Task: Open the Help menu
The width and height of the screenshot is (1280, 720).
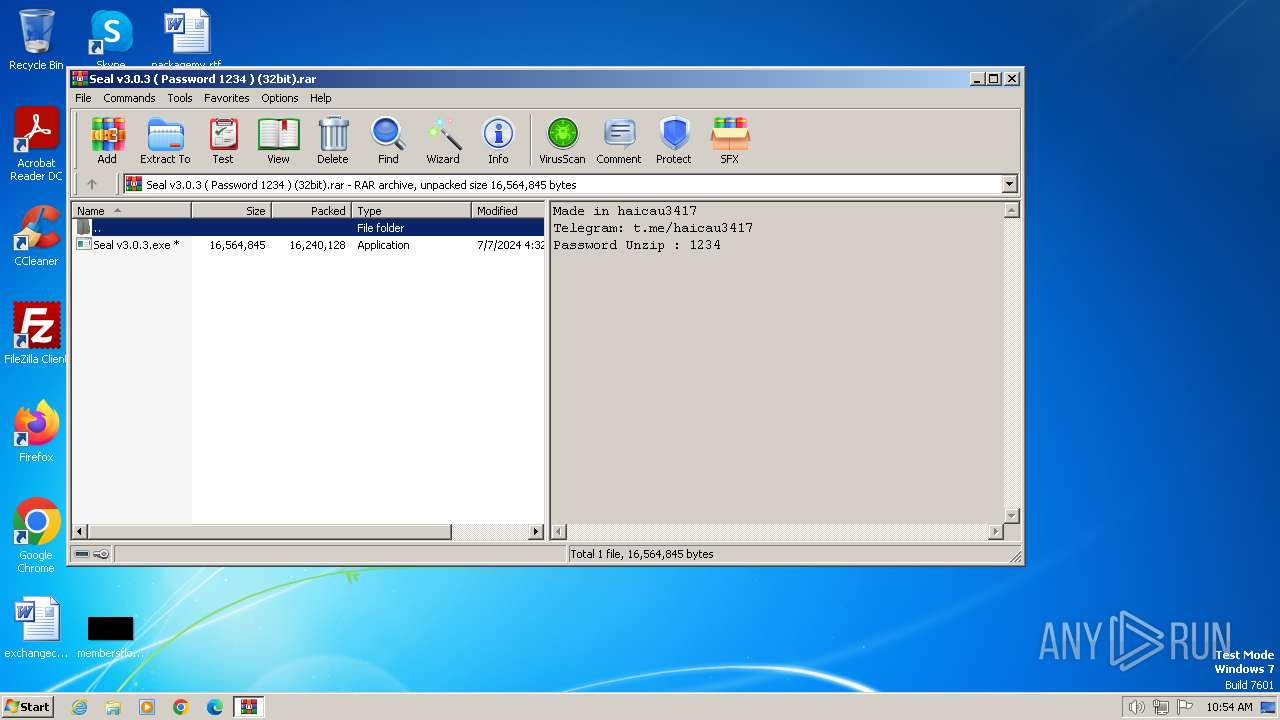Action: point(320,98)
